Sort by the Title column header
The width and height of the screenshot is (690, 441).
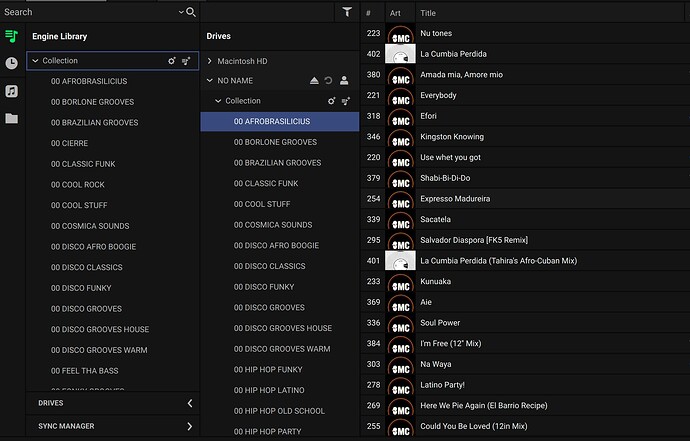[x=428, y=13]
